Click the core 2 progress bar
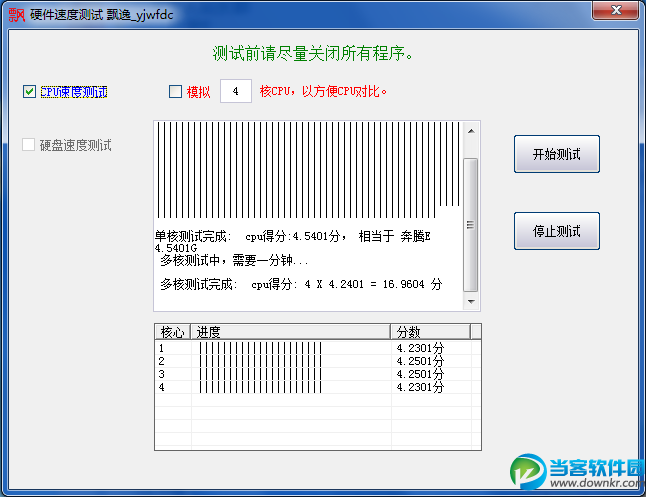The width and height of the screenshot is (646, 497). tap(260, 361)
